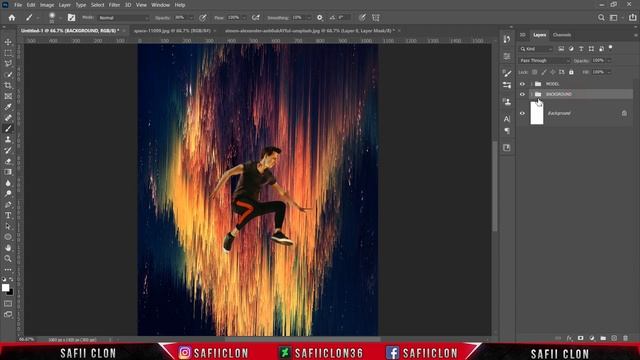Select the Clone Stamp tool

[x=8, y=140]
